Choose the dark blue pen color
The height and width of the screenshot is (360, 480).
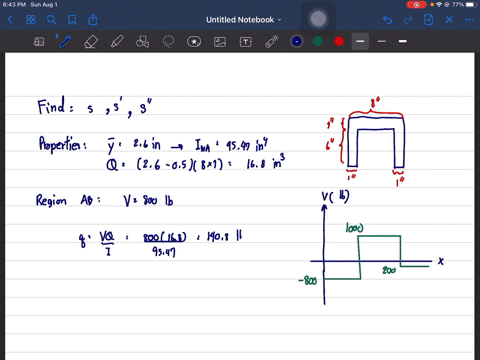[297, 41]
